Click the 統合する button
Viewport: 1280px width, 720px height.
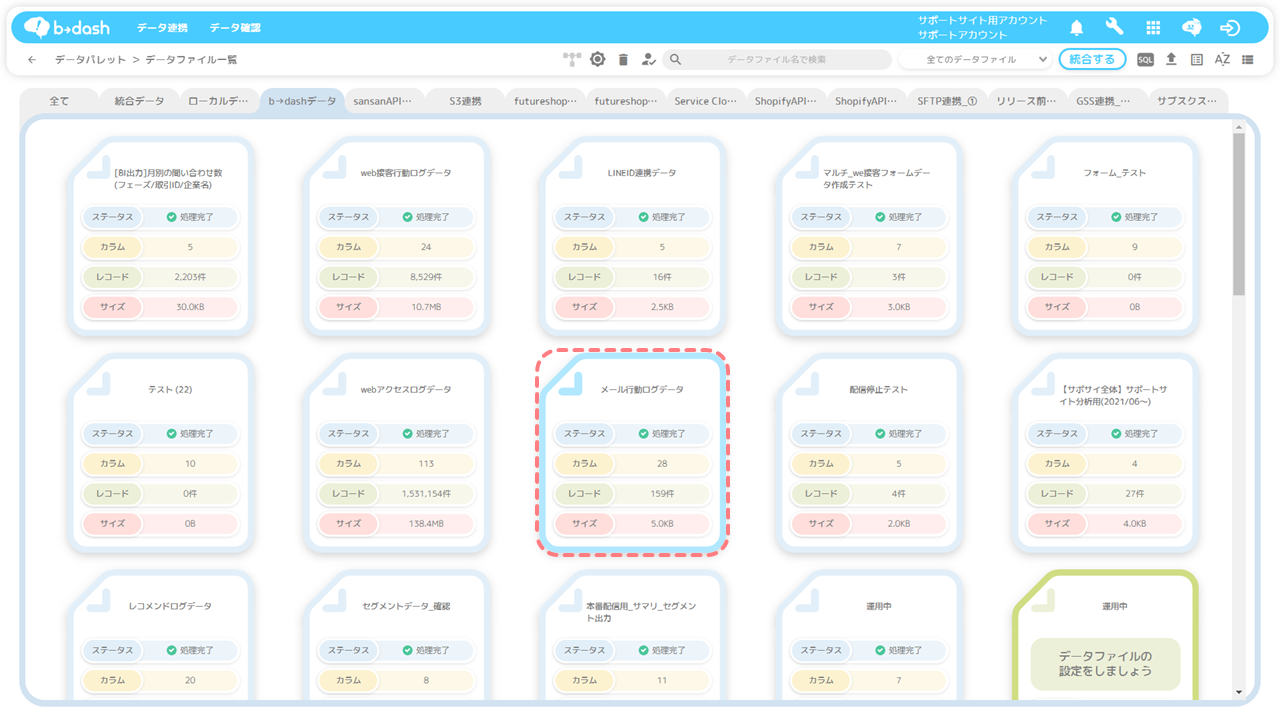coord(1092,60)
